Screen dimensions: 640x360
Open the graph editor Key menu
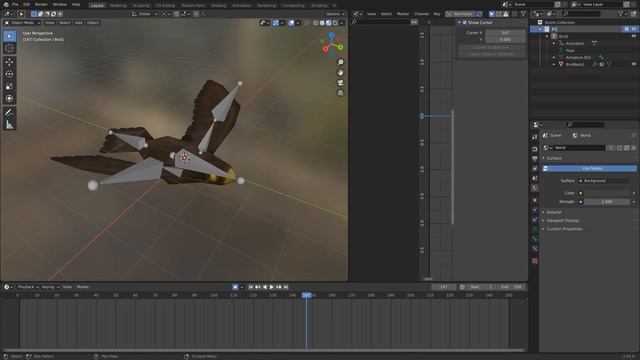click(437, 14)
